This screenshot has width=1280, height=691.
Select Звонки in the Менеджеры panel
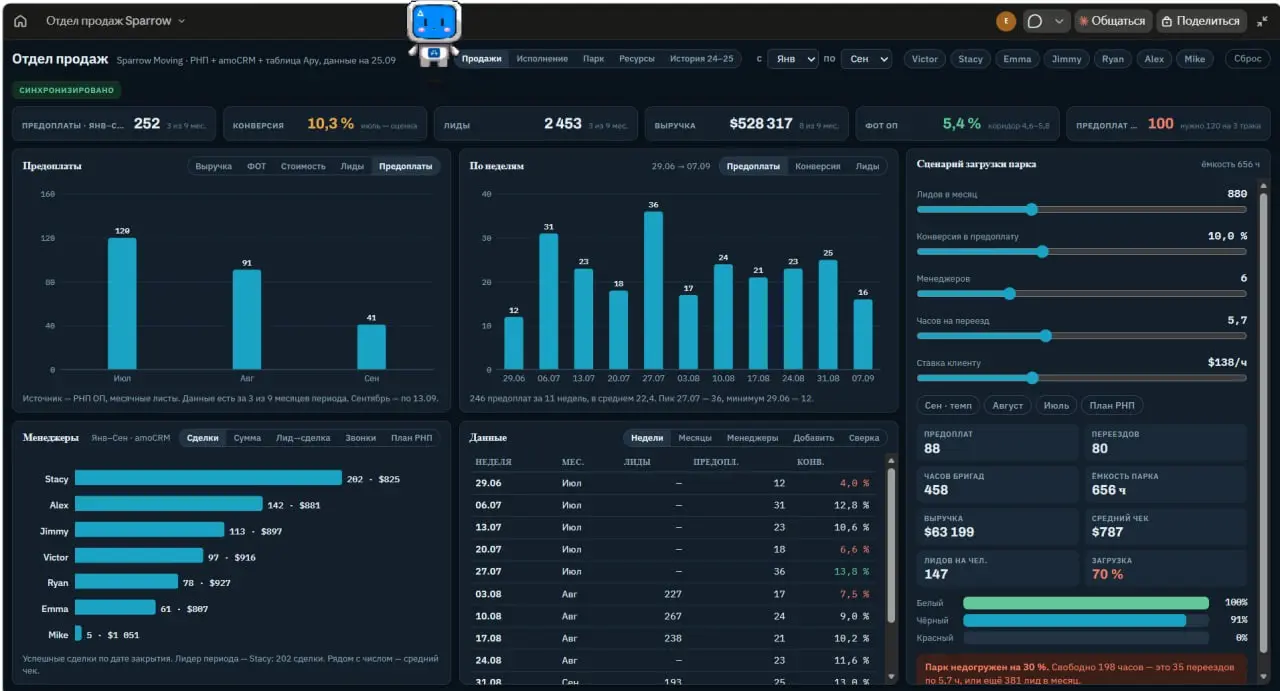(x=361, y=438)
